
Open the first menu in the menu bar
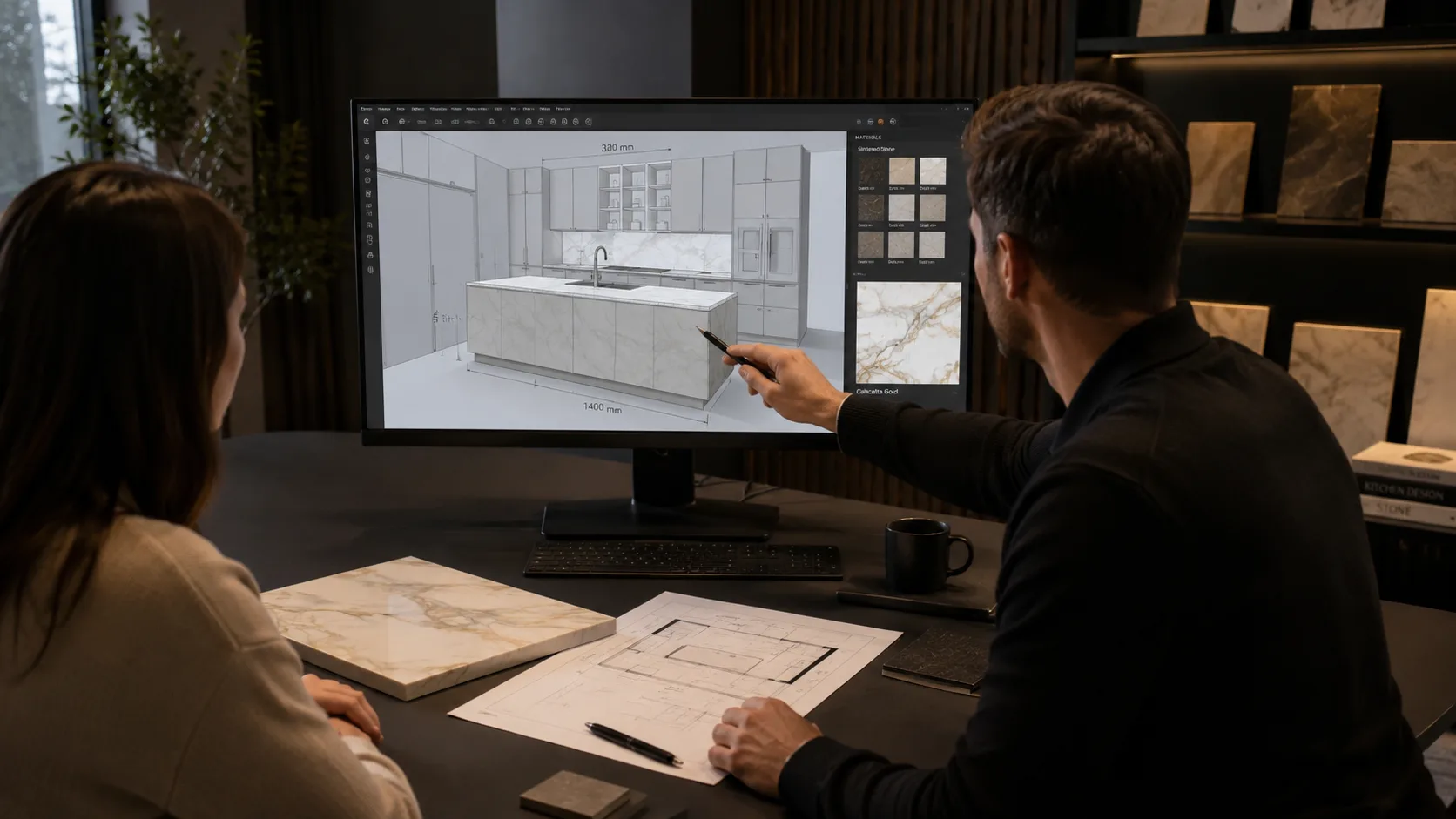coord(367,109)
